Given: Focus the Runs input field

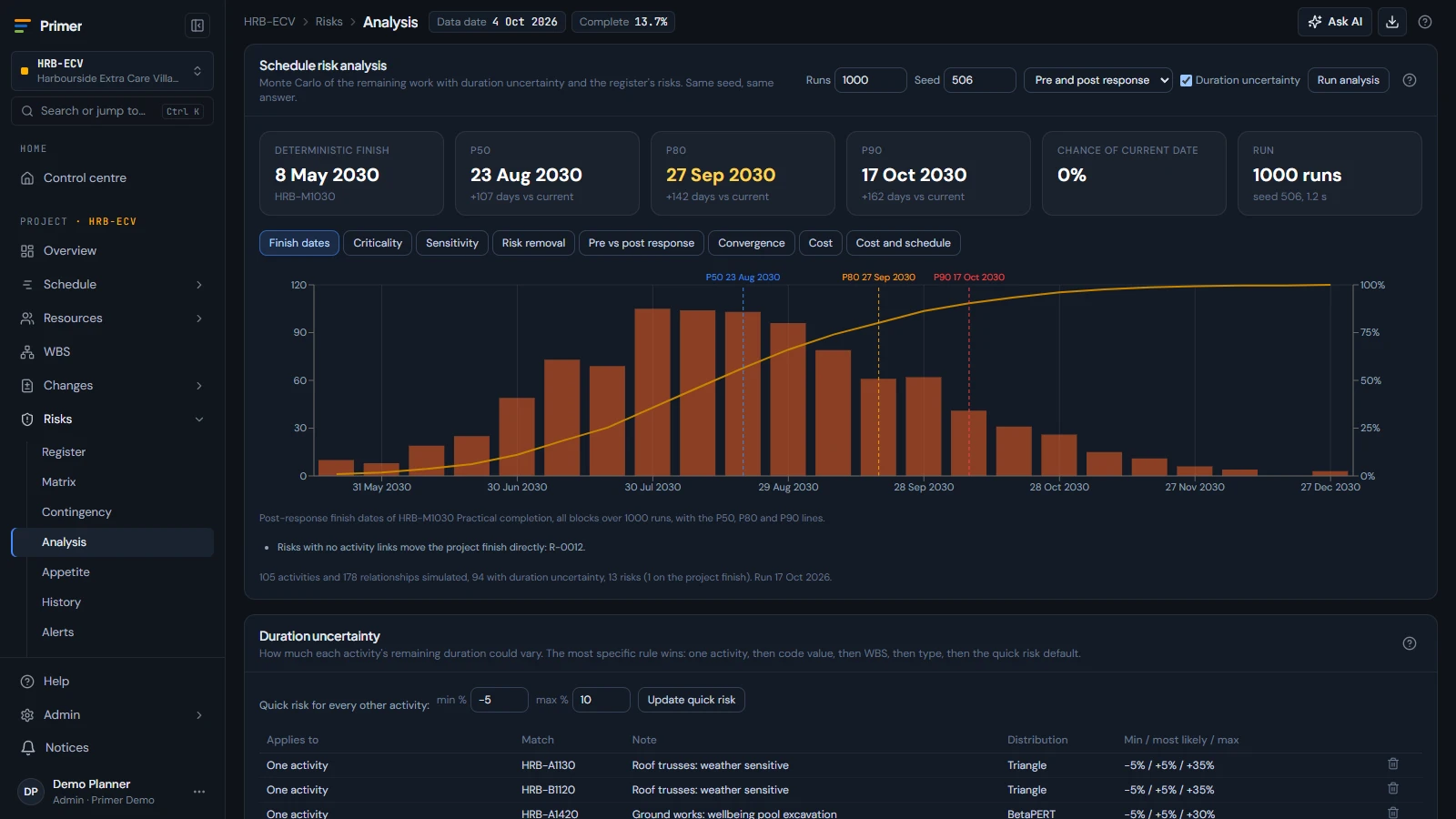Looking at the screenshot, I should 871,80.
